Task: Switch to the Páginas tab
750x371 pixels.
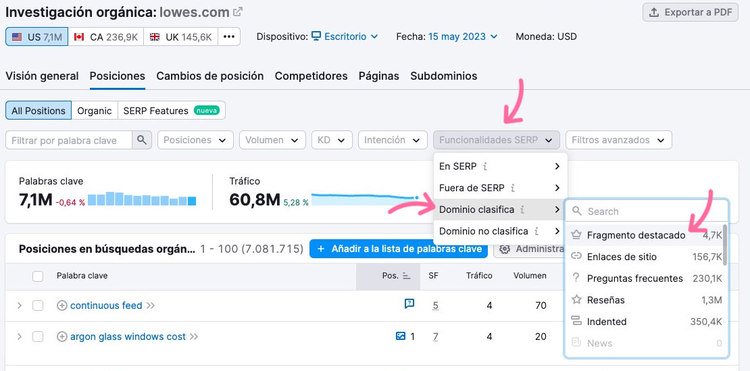Action: (x=379, y=76)
